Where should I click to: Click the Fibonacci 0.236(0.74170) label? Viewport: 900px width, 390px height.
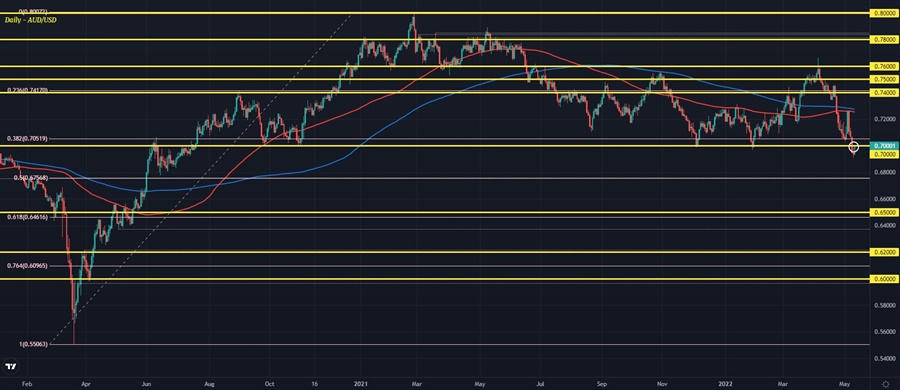click(x=27, y=90)
